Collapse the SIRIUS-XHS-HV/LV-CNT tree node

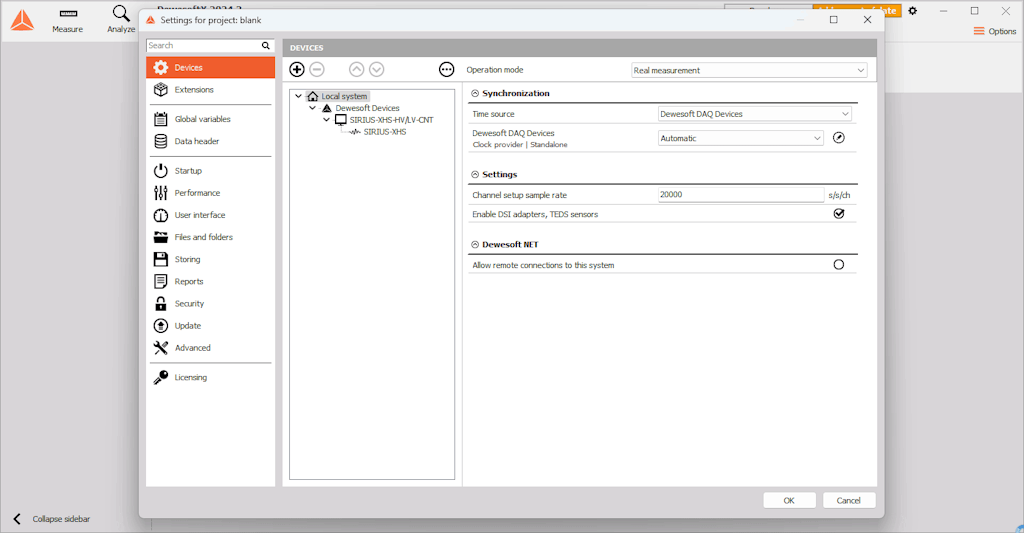tap(327, 120)
